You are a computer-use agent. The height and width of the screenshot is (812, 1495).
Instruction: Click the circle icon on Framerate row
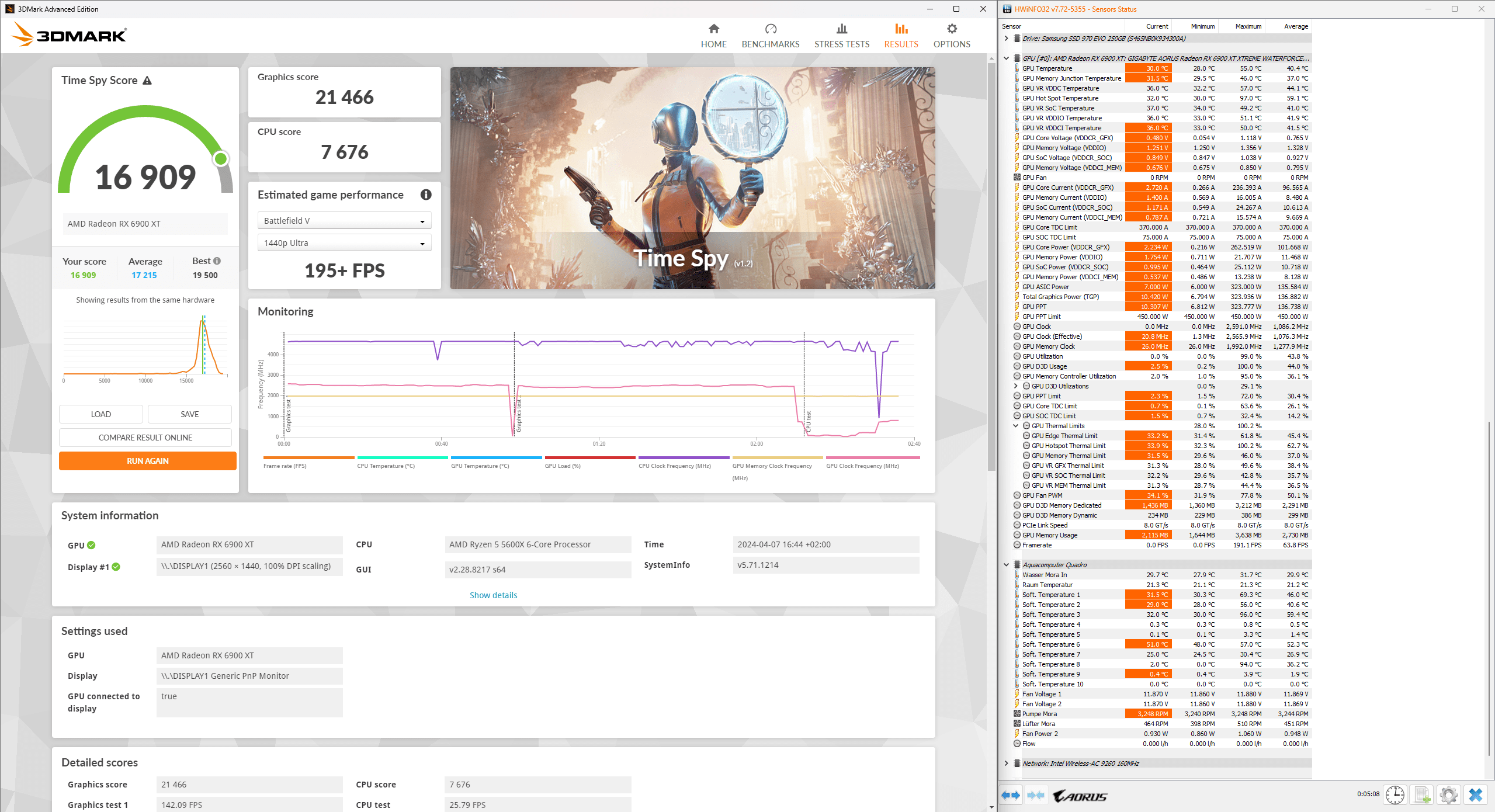1017,545
